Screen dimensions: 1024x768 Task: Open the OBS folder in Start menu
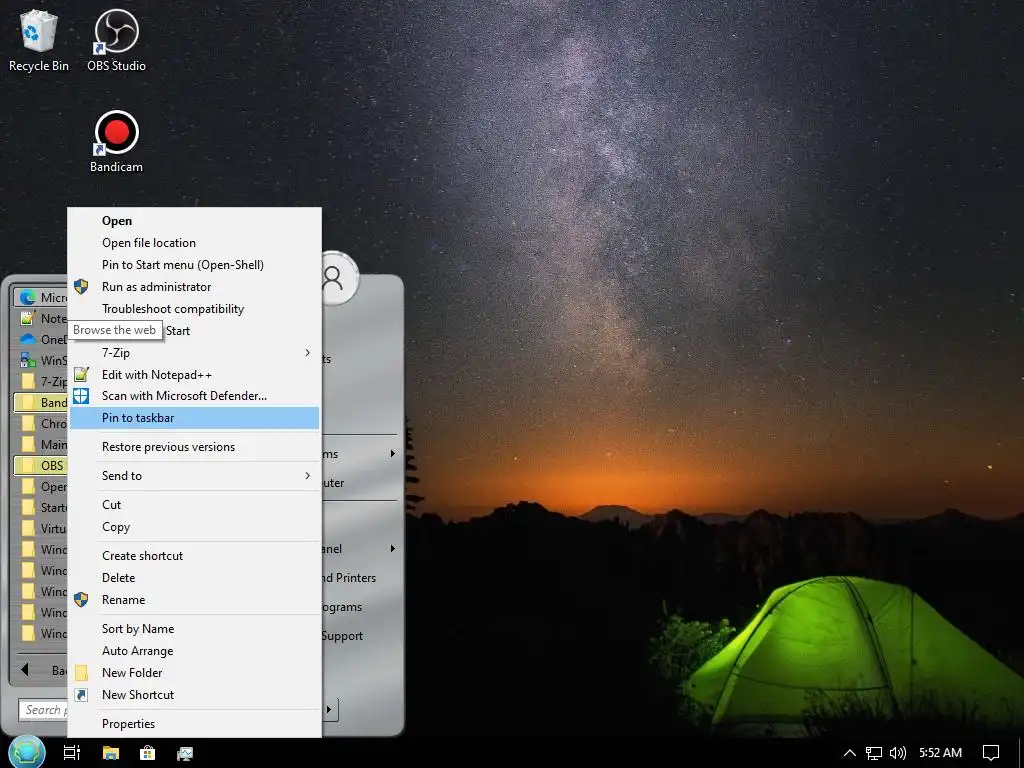tap(40, 466)
